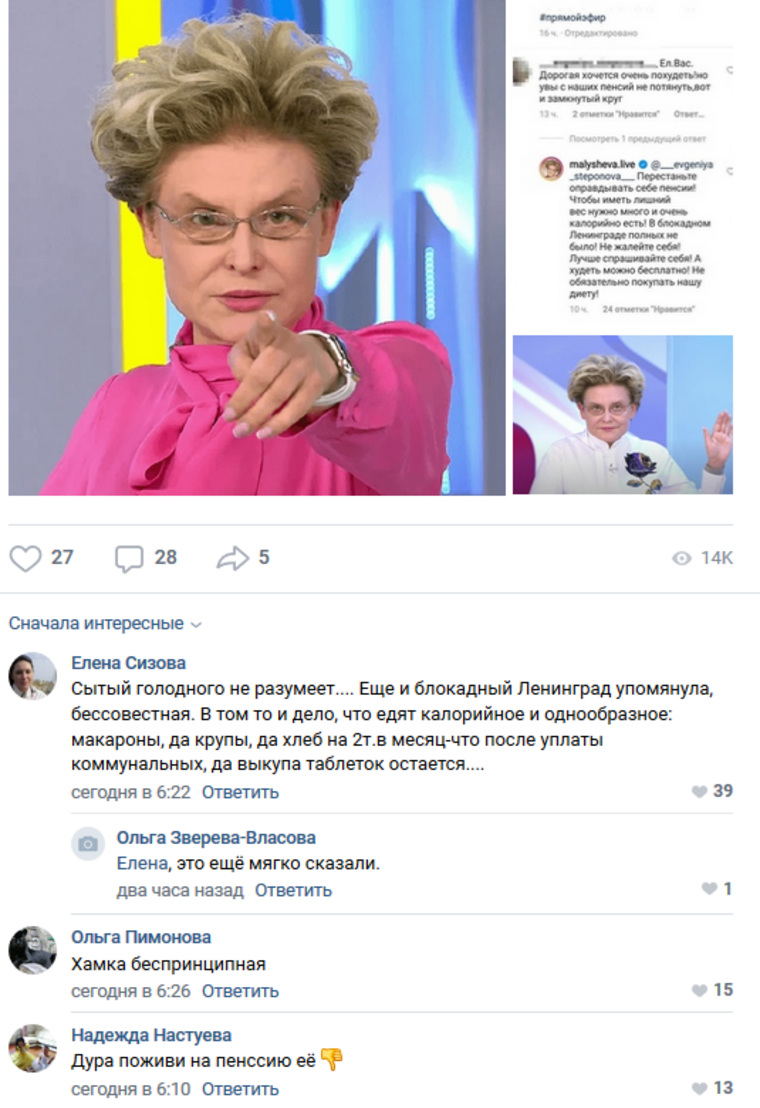Click chevron next to Сначала интересные
The width and height of the screenshot is (760, 1108).
(x=196, y=625)
